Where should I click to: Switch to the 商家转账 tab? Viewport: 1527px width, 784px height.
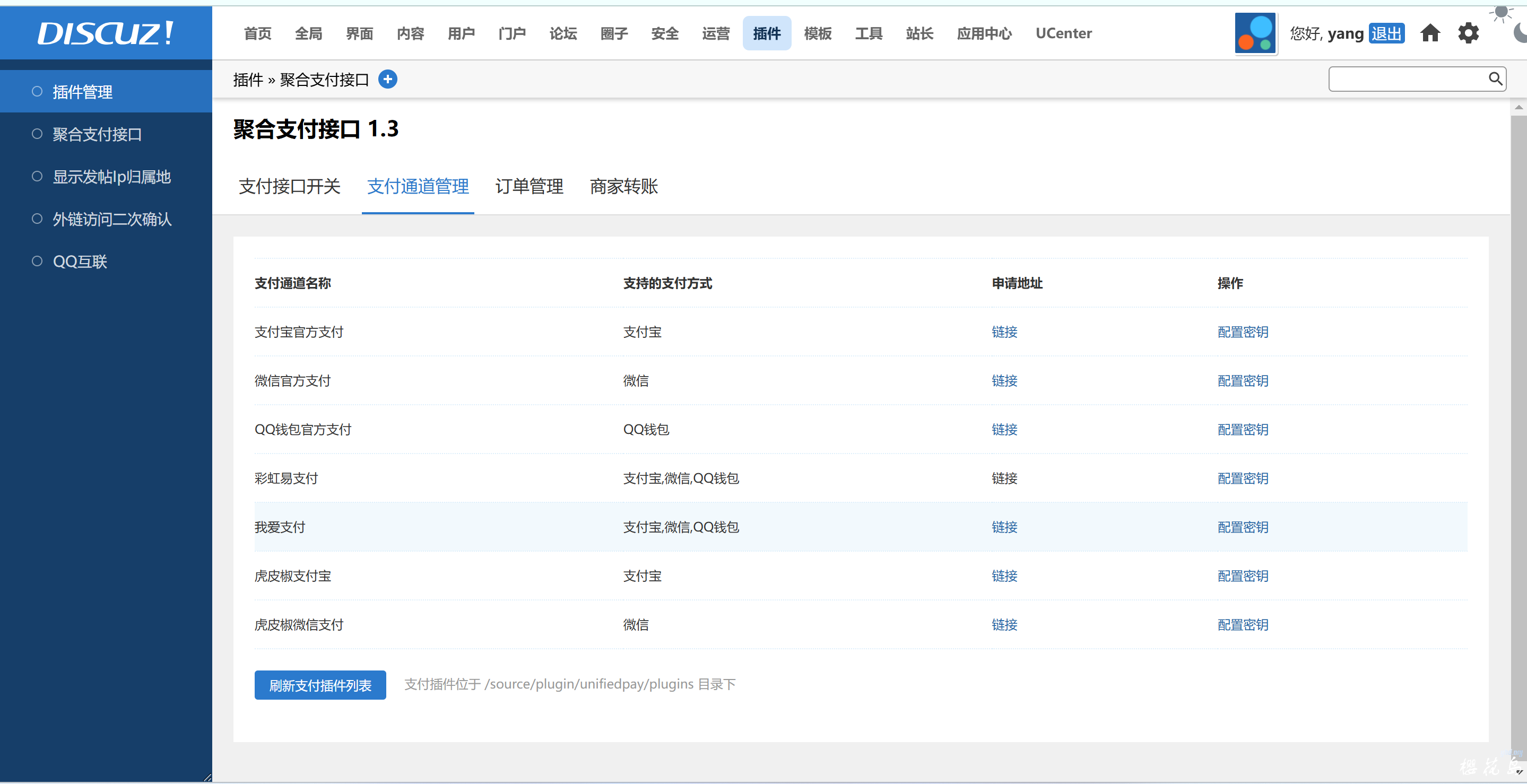pos(623,187)
